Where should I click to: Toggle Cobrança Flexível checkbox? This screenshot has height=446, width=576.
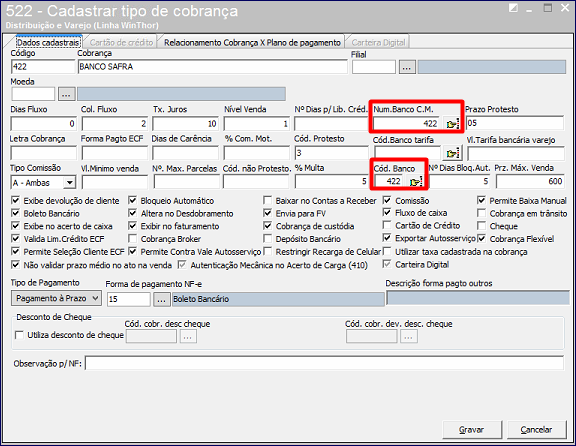coord(481,239)
